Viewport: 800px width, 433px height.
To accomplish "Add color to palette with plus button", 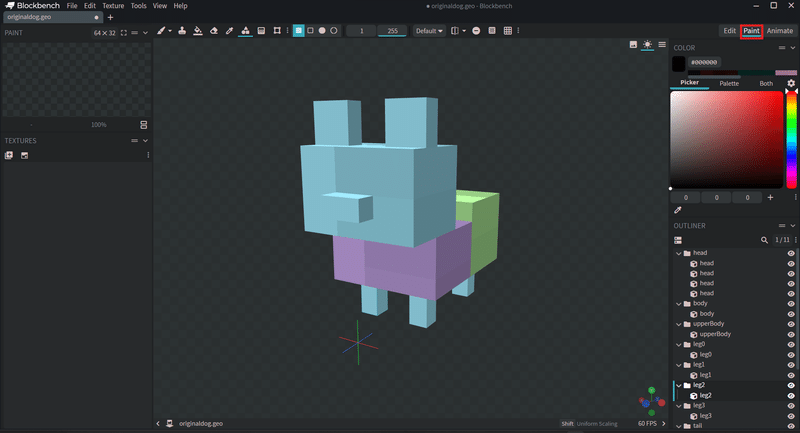I will pos(770,197).
